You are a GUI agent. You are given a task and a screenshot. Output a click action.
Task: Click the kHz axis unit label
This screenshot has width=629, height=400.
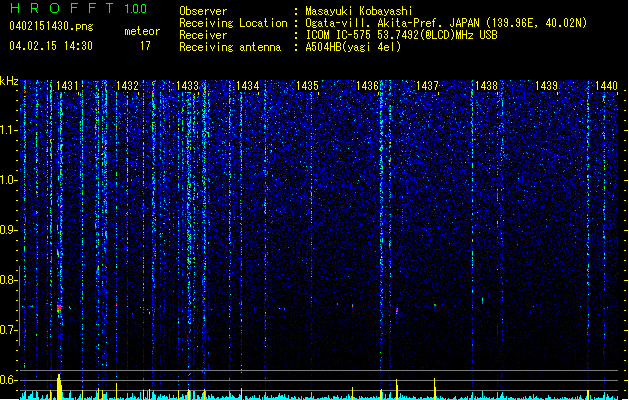tap(9, 81)
